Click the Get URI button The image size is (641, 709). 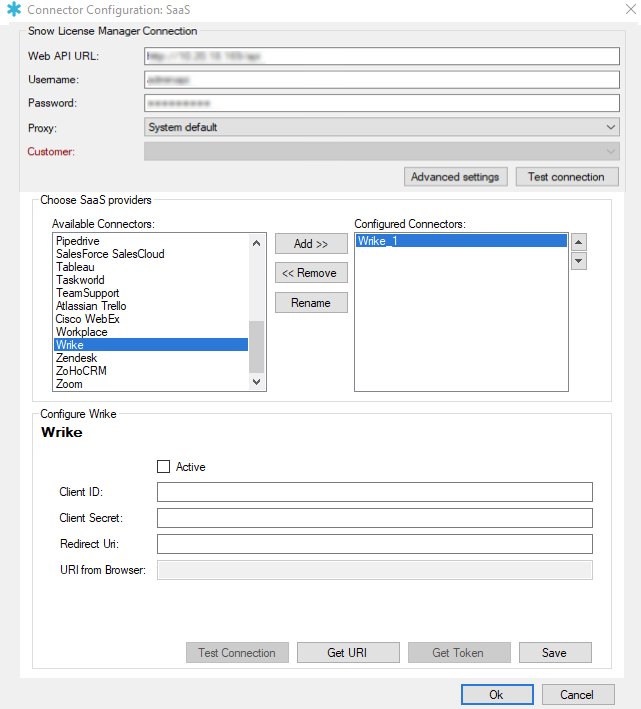[349, 653]
